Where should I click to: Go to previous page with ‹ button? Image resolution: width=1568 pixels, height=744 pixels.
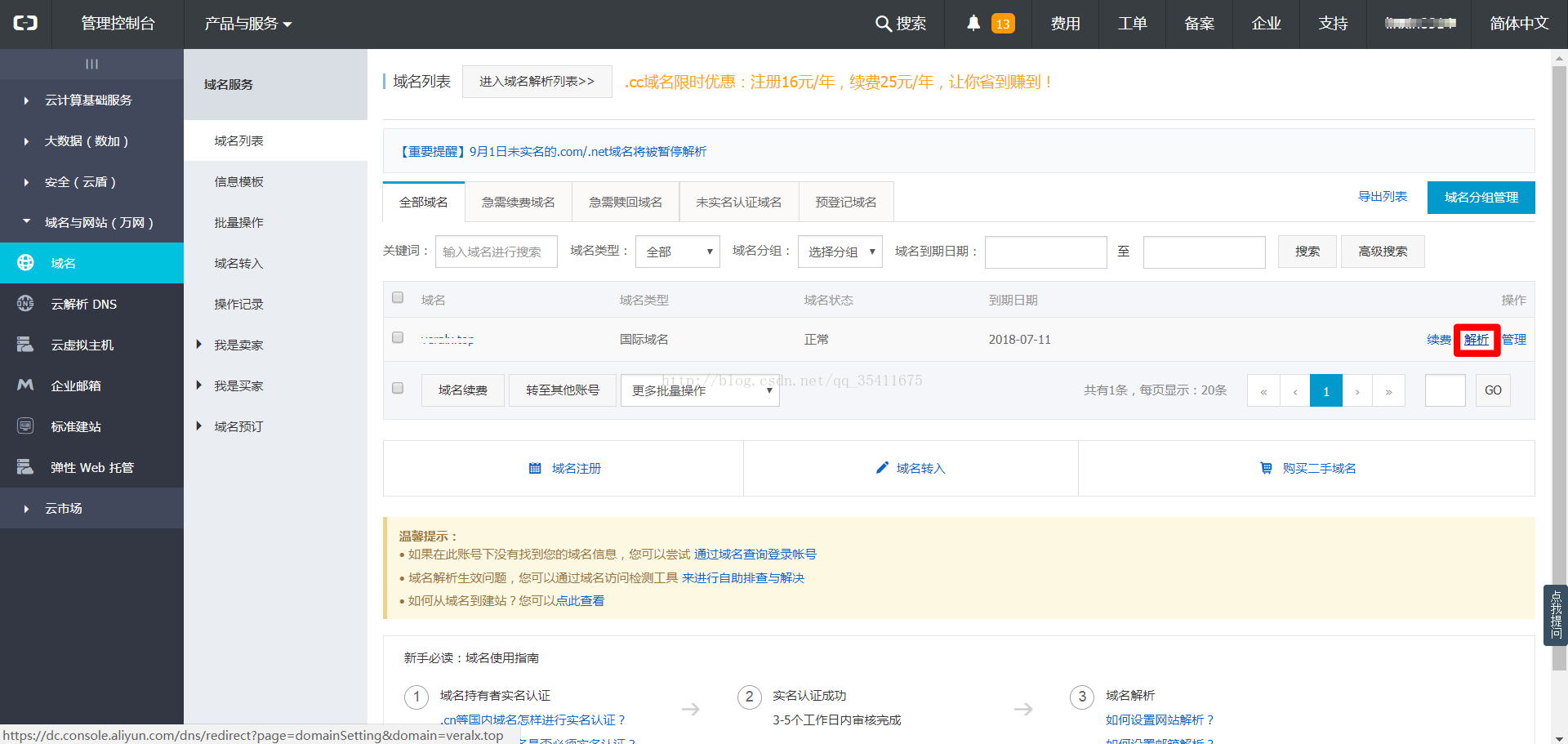pyautogui.click(x=1294, y=390)
